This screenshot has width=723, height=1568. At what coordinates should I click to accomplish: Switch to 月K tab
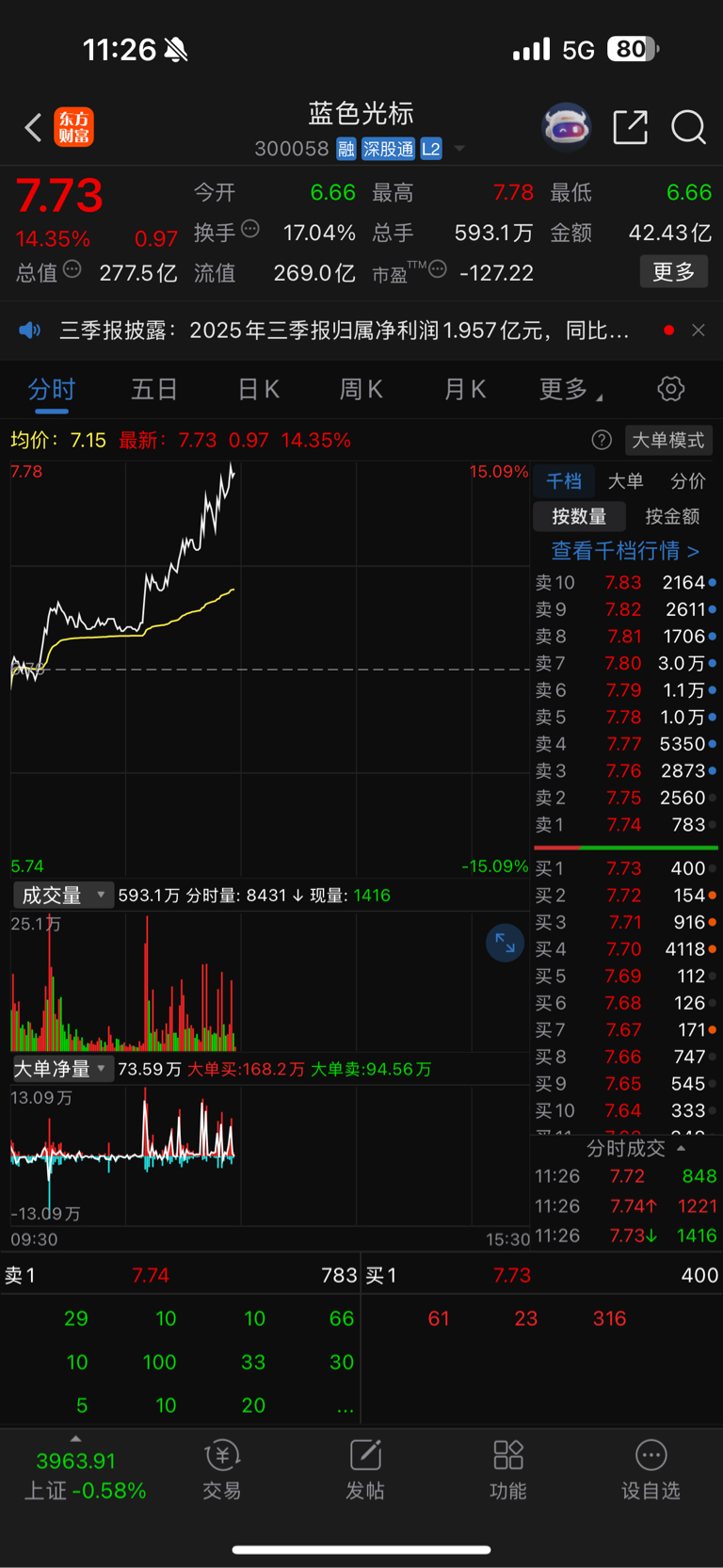[x=464, y=389]
